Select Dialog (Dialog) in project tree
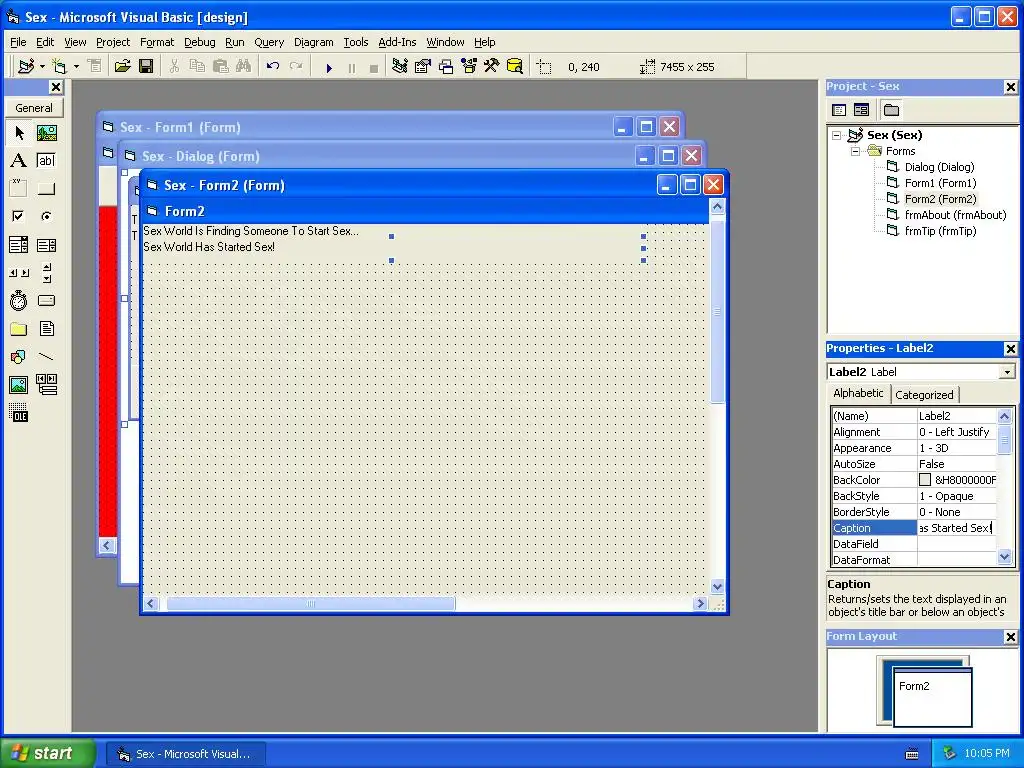Viewport: 1024px width, 768px height. pyautogui.click(x=939, y=167)
